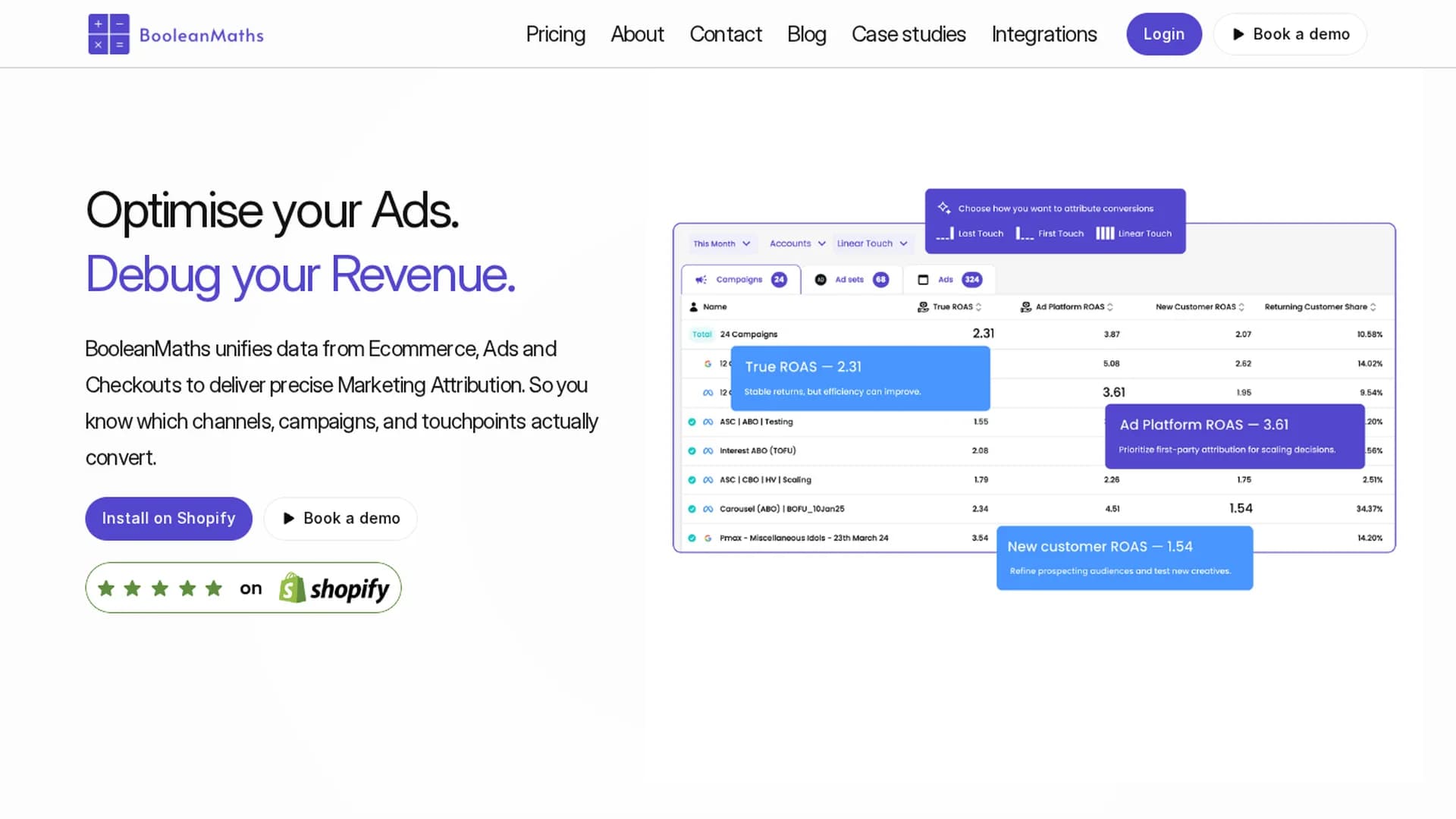Toggle green status check for ASC | ABO | Testing
Screen dimensions: 1456x819
pos(692,422)
